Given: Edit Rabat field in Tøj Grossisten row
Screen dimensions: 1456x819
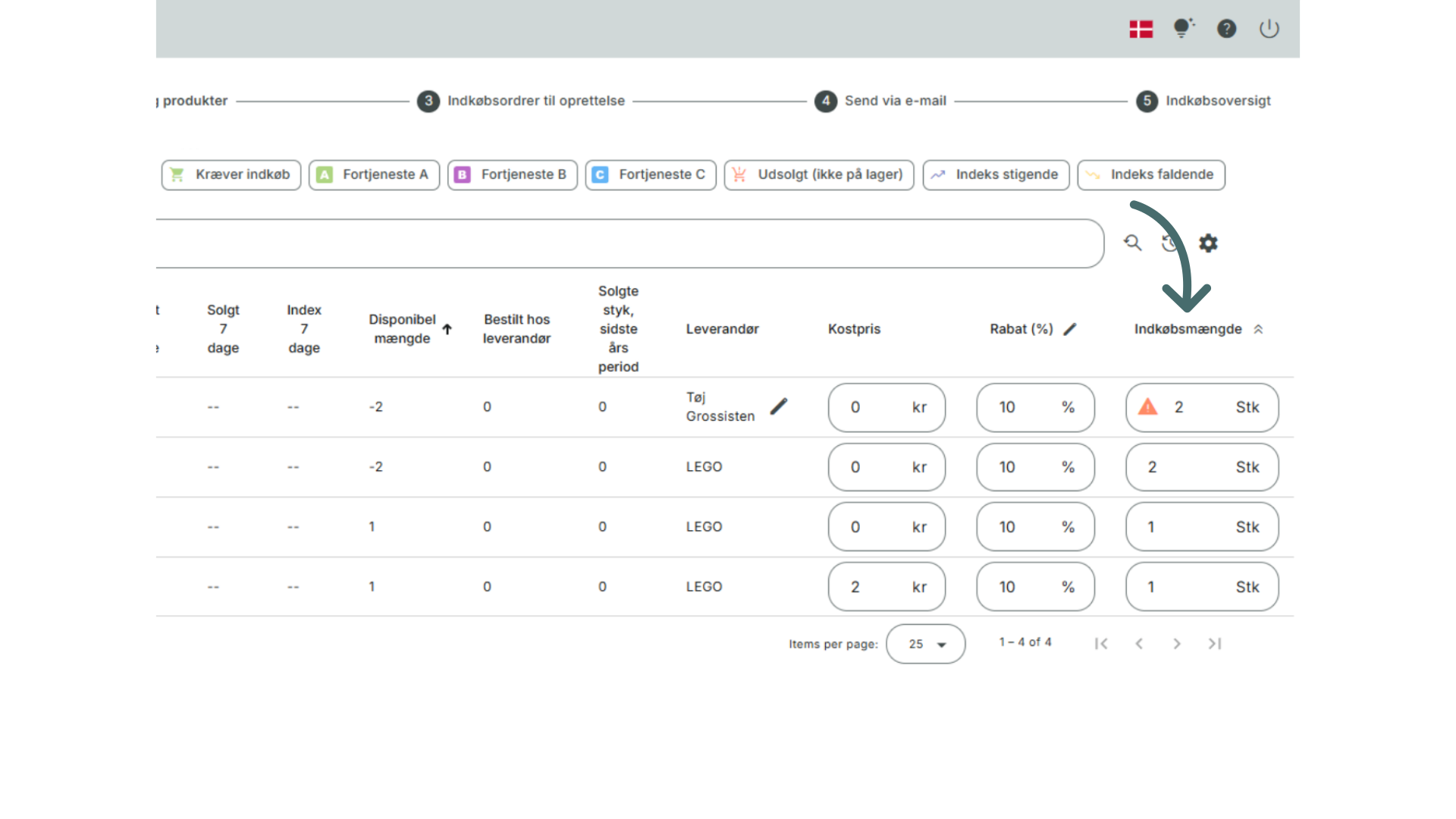Looking at the screenshot, I should tap(1036, 407).
